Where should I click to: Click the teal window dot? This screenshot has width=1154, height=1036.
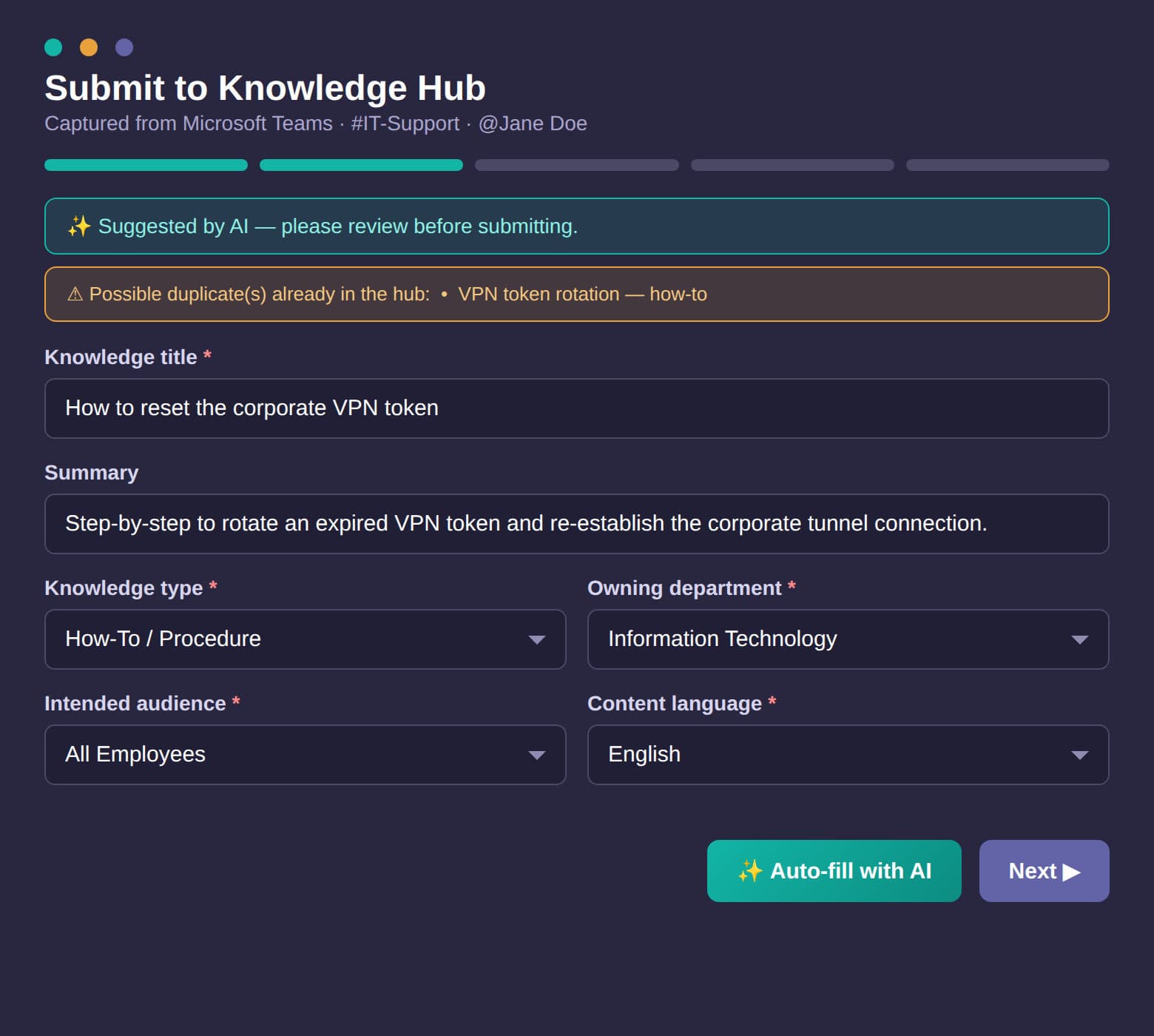click(53, 47)
